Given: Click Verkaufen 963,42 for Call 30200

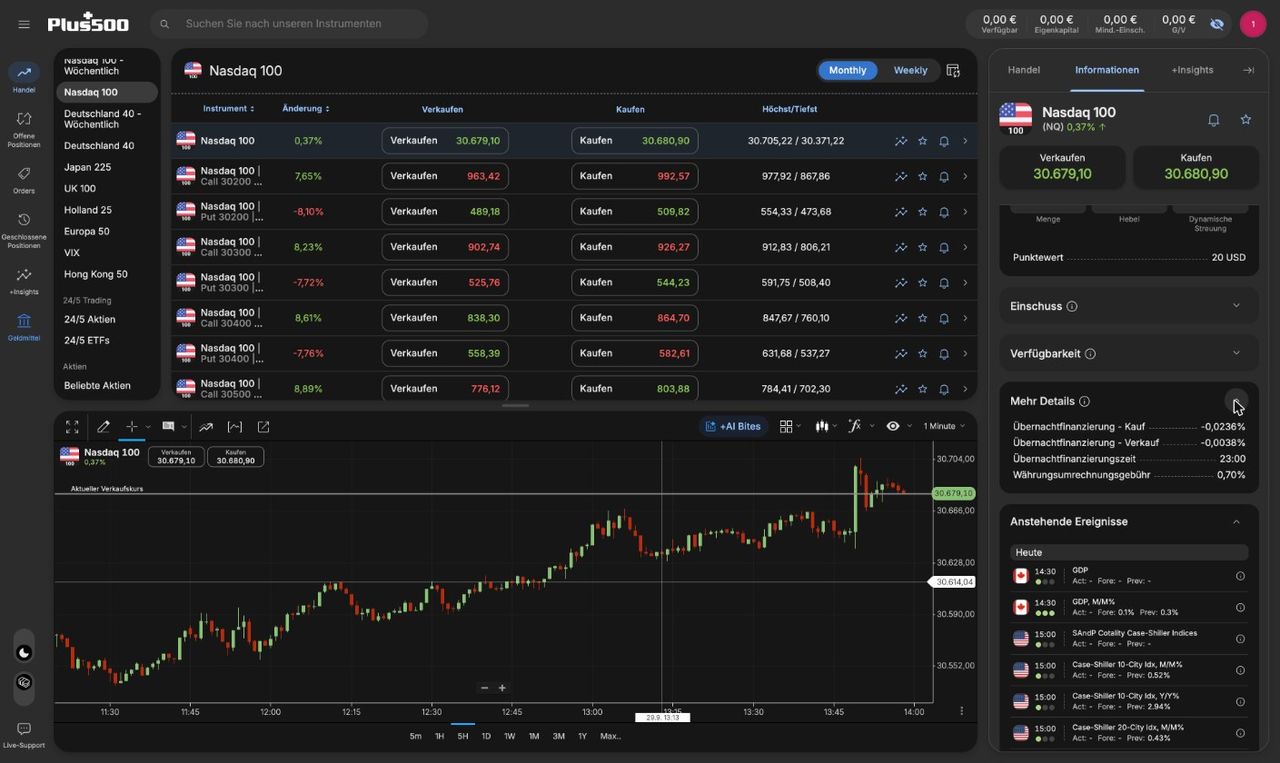Looking at the screenshot, I should [445, 176].
